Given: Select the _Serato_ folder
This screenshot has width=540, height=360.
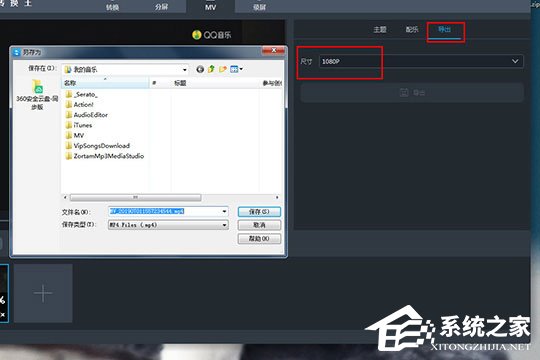Looking at the screenshot, I should tap(82, 94).
